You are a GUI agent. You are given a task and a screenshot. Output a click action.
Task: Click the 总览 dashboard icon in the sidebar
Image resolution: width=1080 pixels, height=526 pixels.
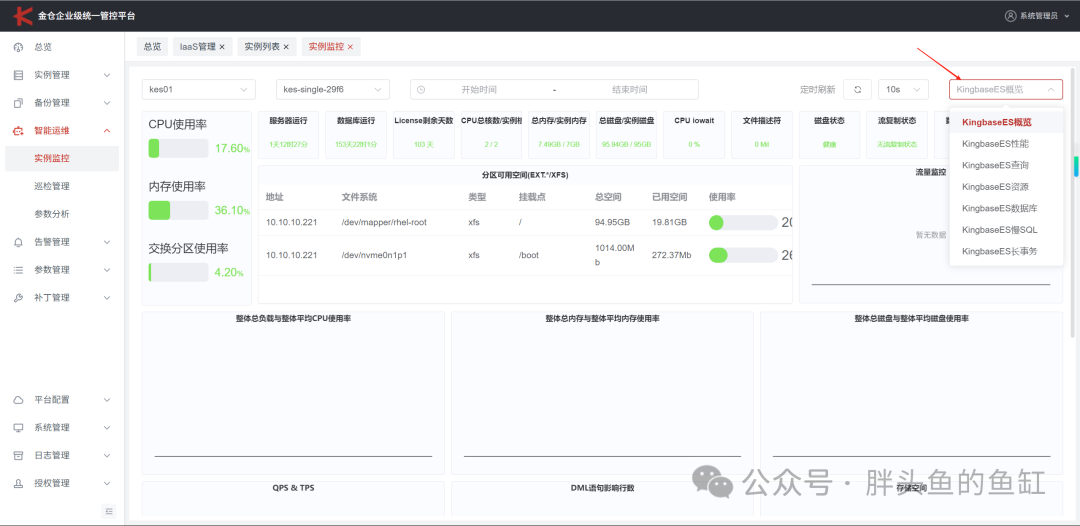pos(19,48)
